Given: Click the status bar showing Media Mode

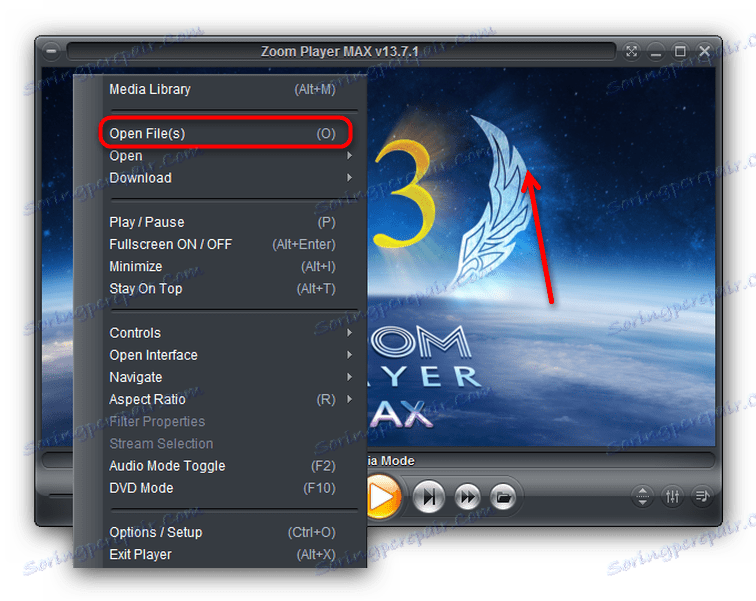Looking at the screenshot, I should (540, 461).
